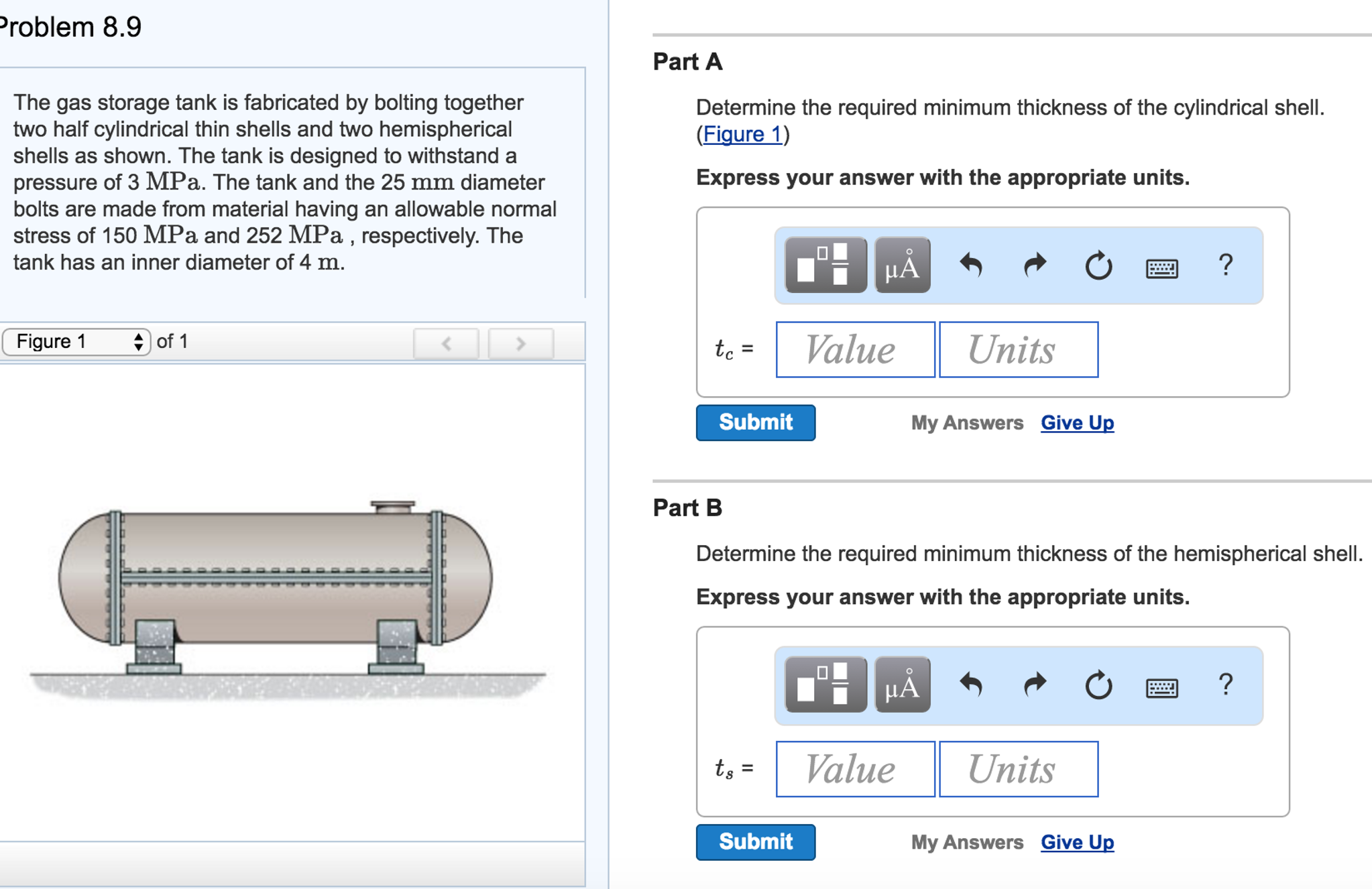Viewport: 1372px width, 889px height.
Task: Select the μÅ units symbol tool in Part A
Action: click(x=901, y=265)
